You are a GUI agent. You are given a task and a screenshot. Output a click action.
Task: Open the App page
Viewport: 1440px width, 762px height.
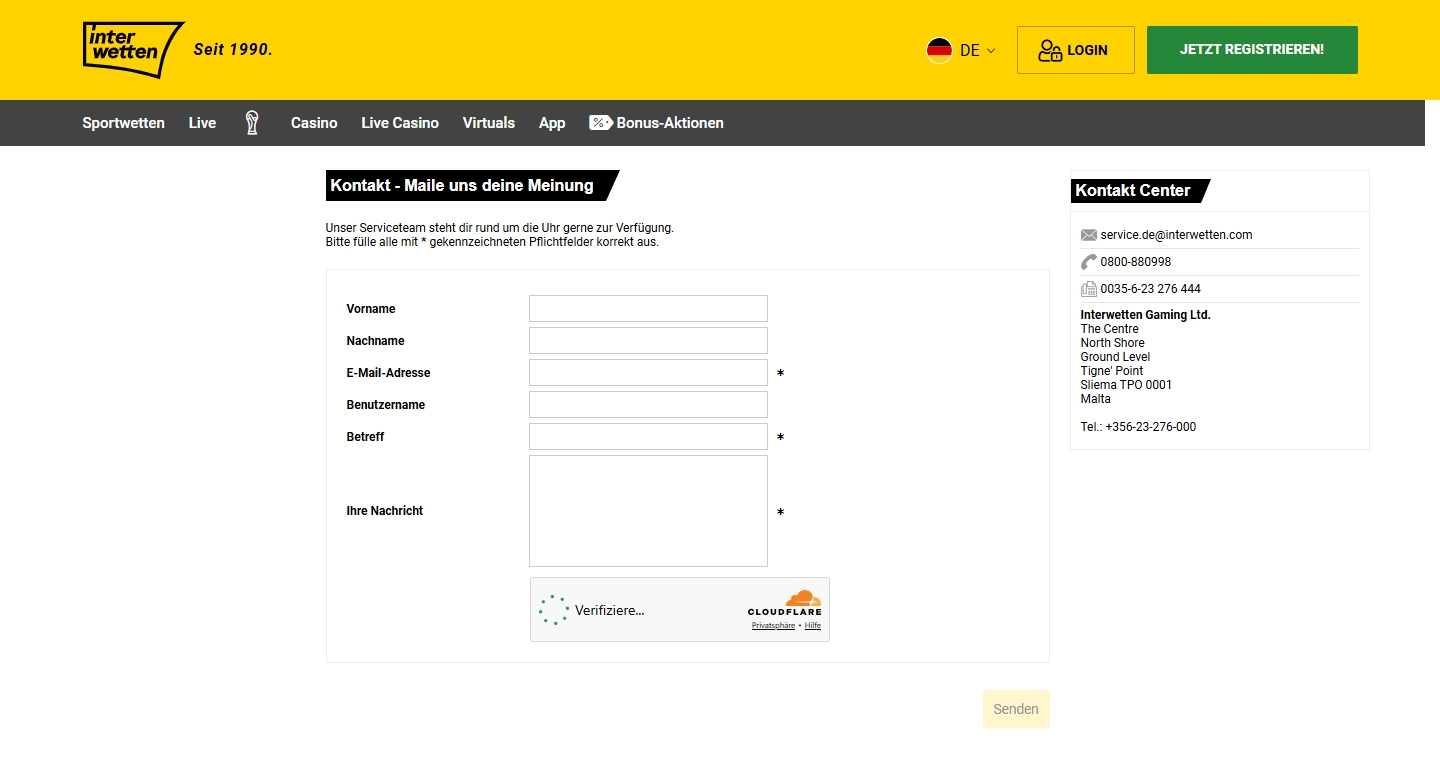pyautogui.click(x=552, y=123)
